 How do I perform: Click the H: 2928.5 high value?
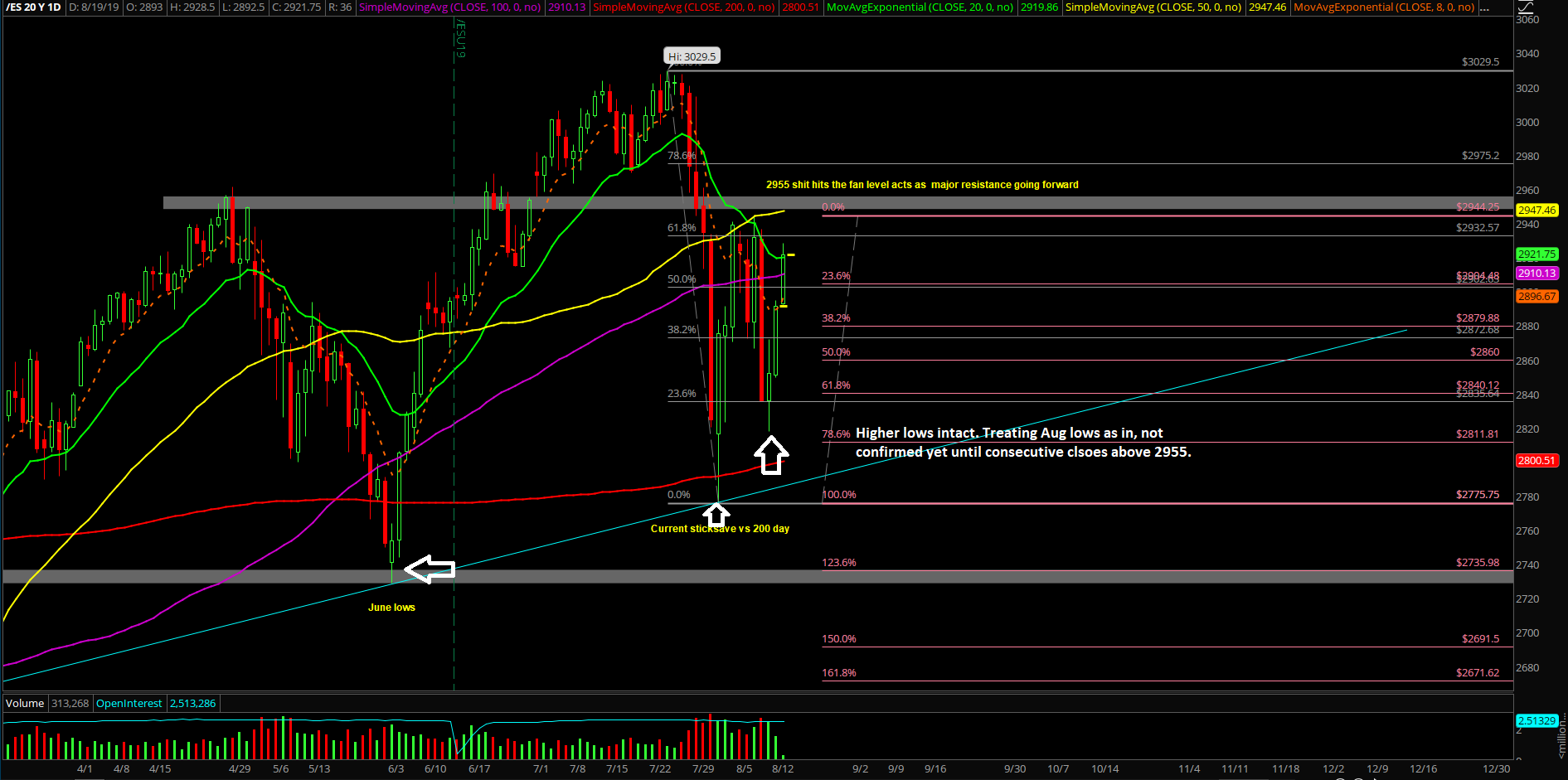192,7
